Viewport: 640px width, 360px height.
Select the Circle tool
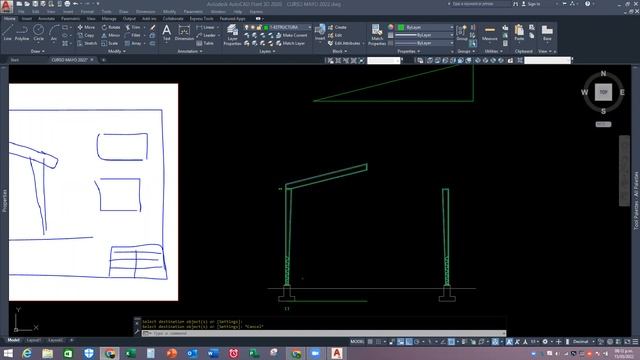38,32
